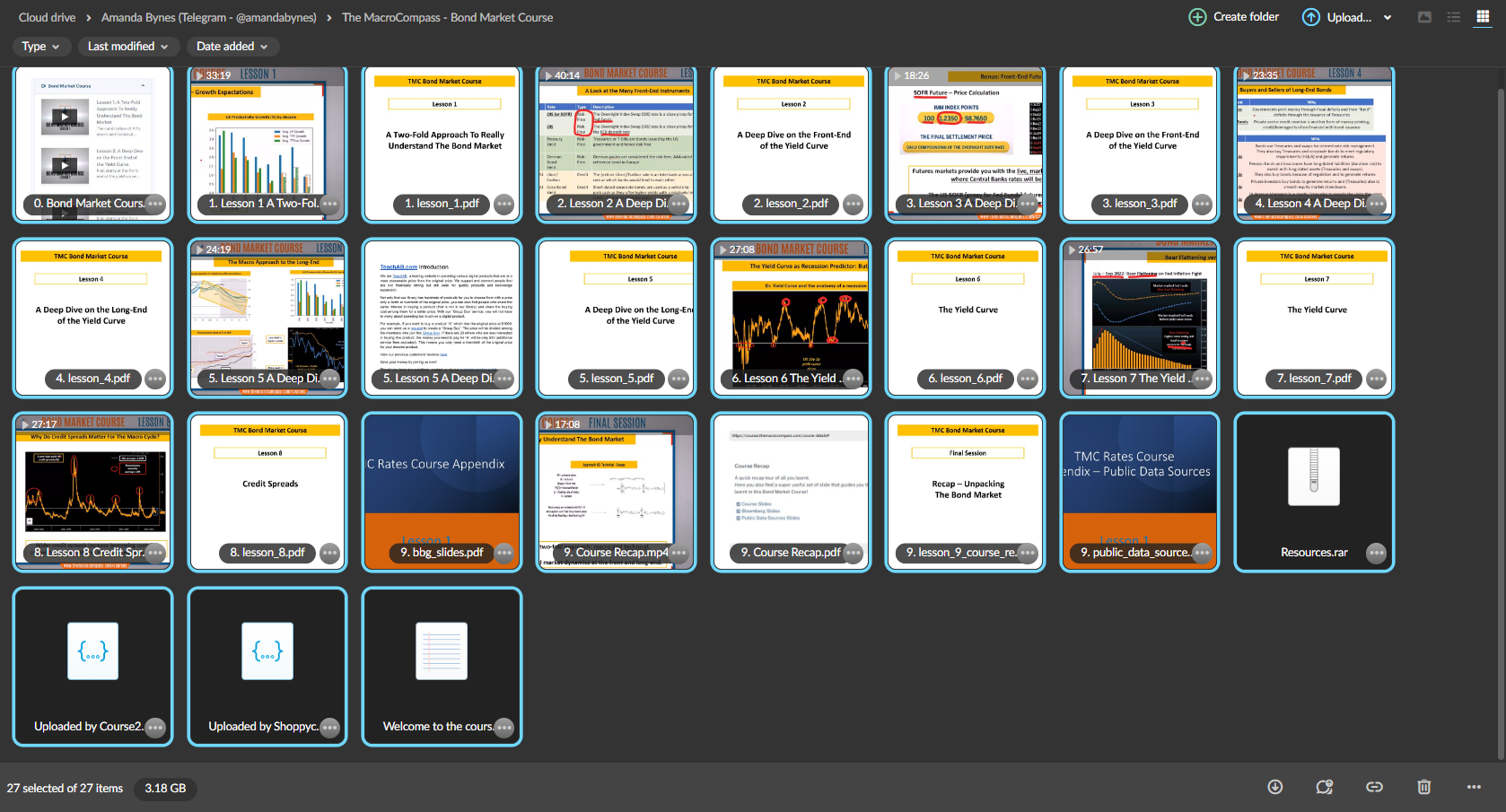The image size is (1506, 812).
Task: Move selected items to rubbish bin
Action: (x=1423, y=787)
